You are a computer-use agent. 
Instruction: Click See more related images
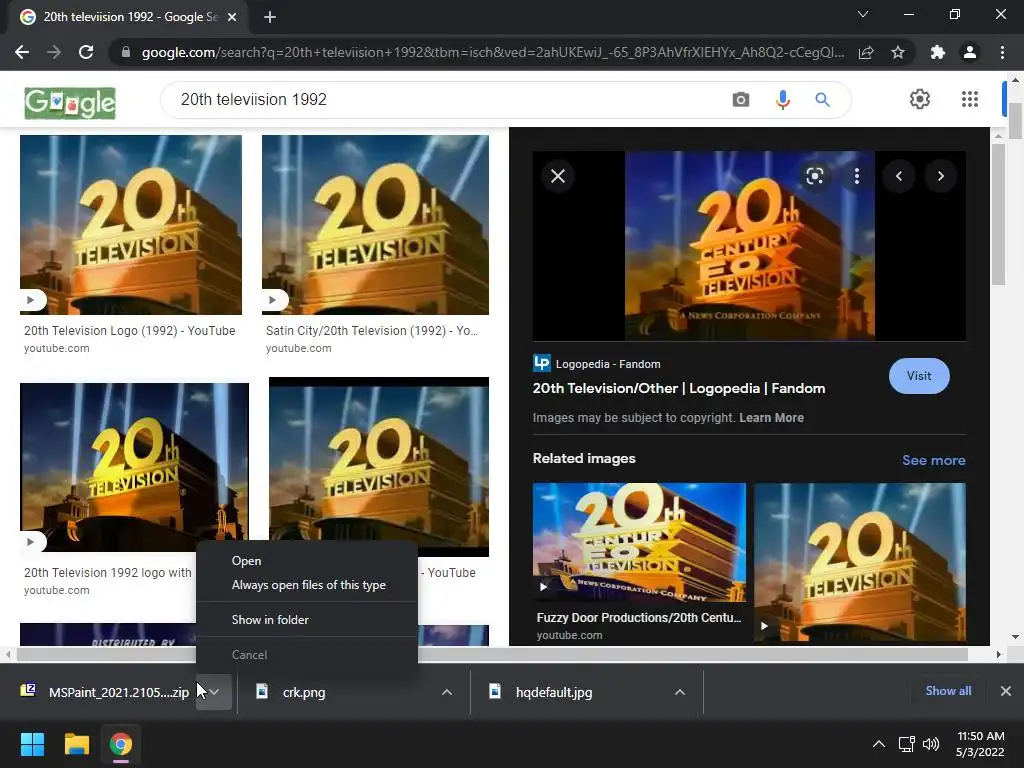click(x=933, y=460)
